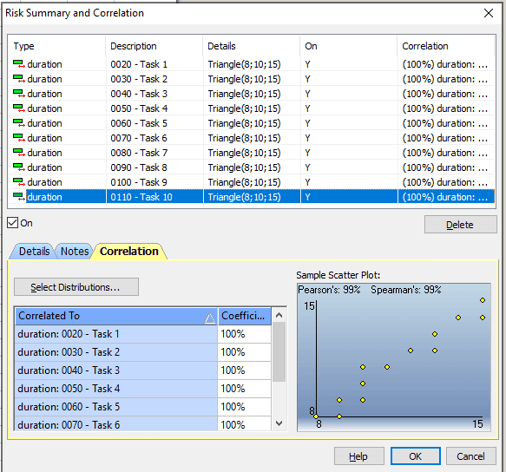Confirm the dialog with OK
Screen dimensions: 506x472
(415, 456)
